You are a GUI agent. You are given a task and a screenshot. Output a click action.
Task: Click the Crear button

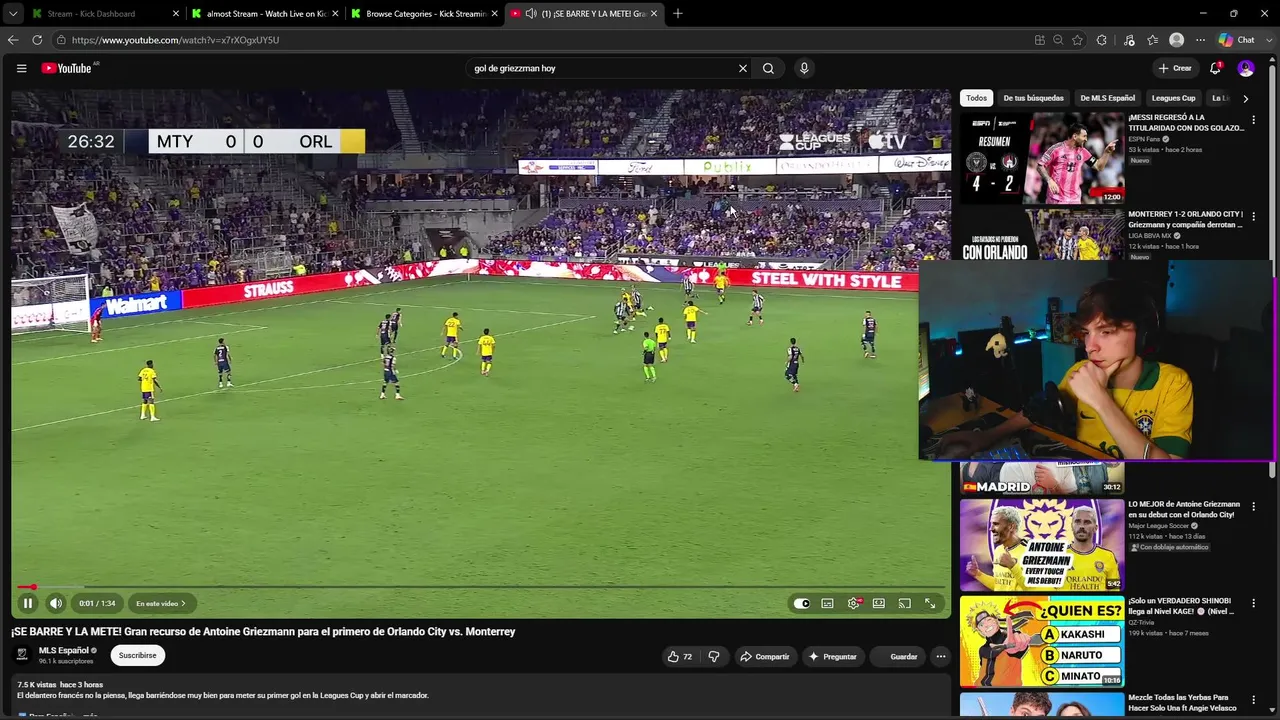tap(1175, 68)
